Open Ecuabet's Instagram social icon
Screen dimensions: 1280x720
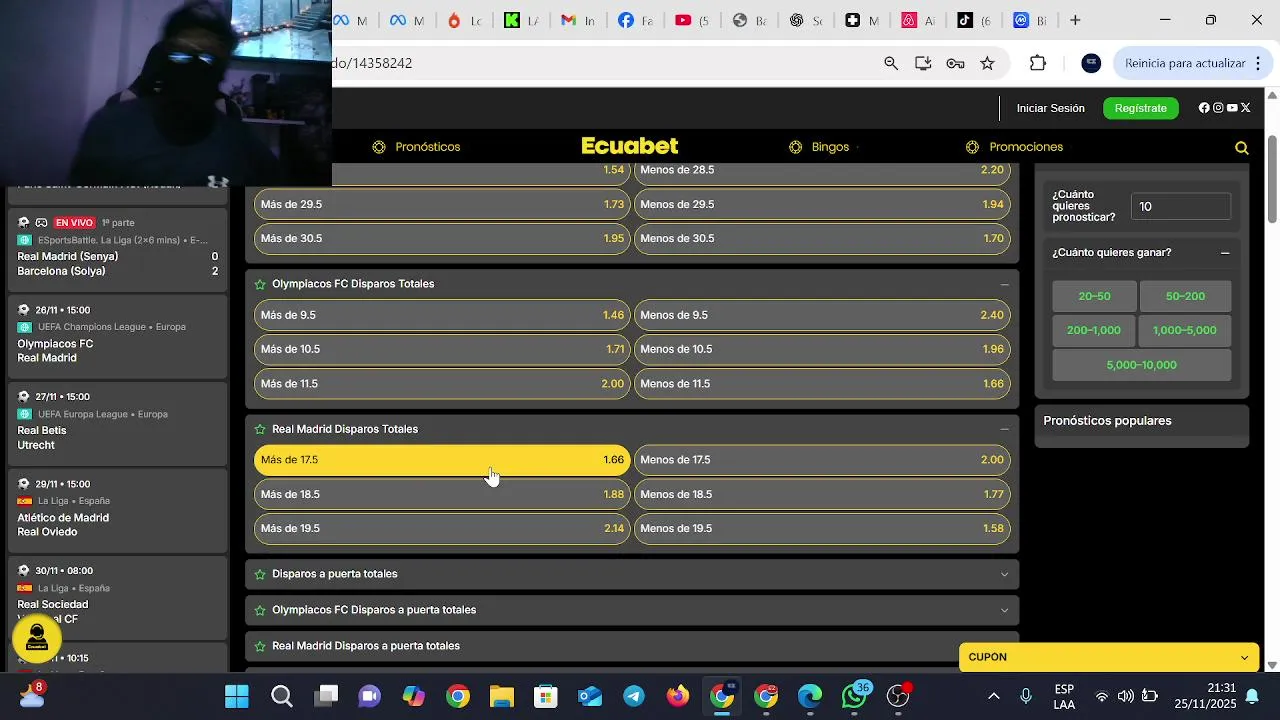tap(1218, 108)
